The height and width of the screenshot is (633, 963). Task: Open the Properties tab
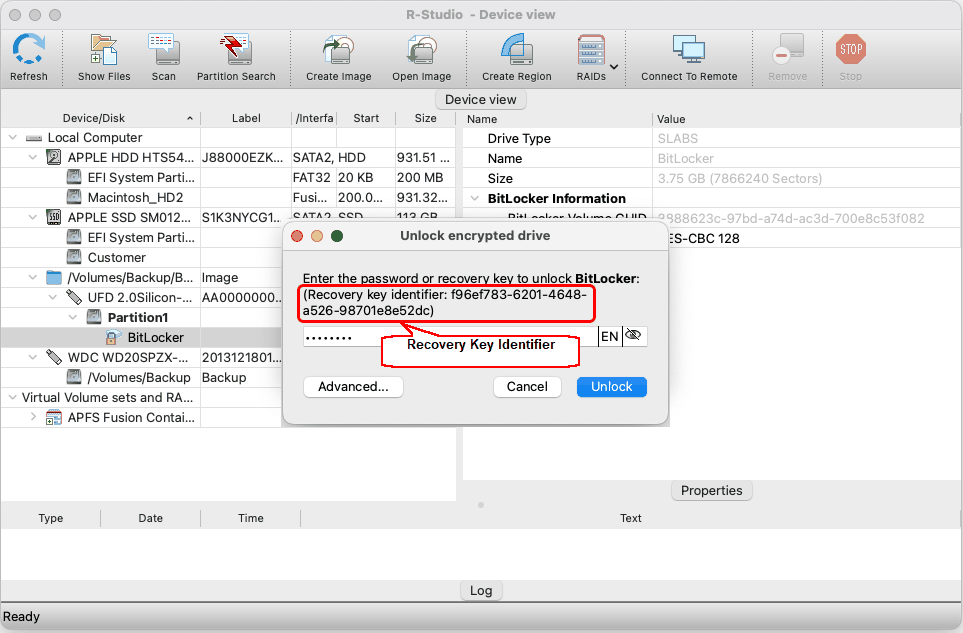point(711,491)
